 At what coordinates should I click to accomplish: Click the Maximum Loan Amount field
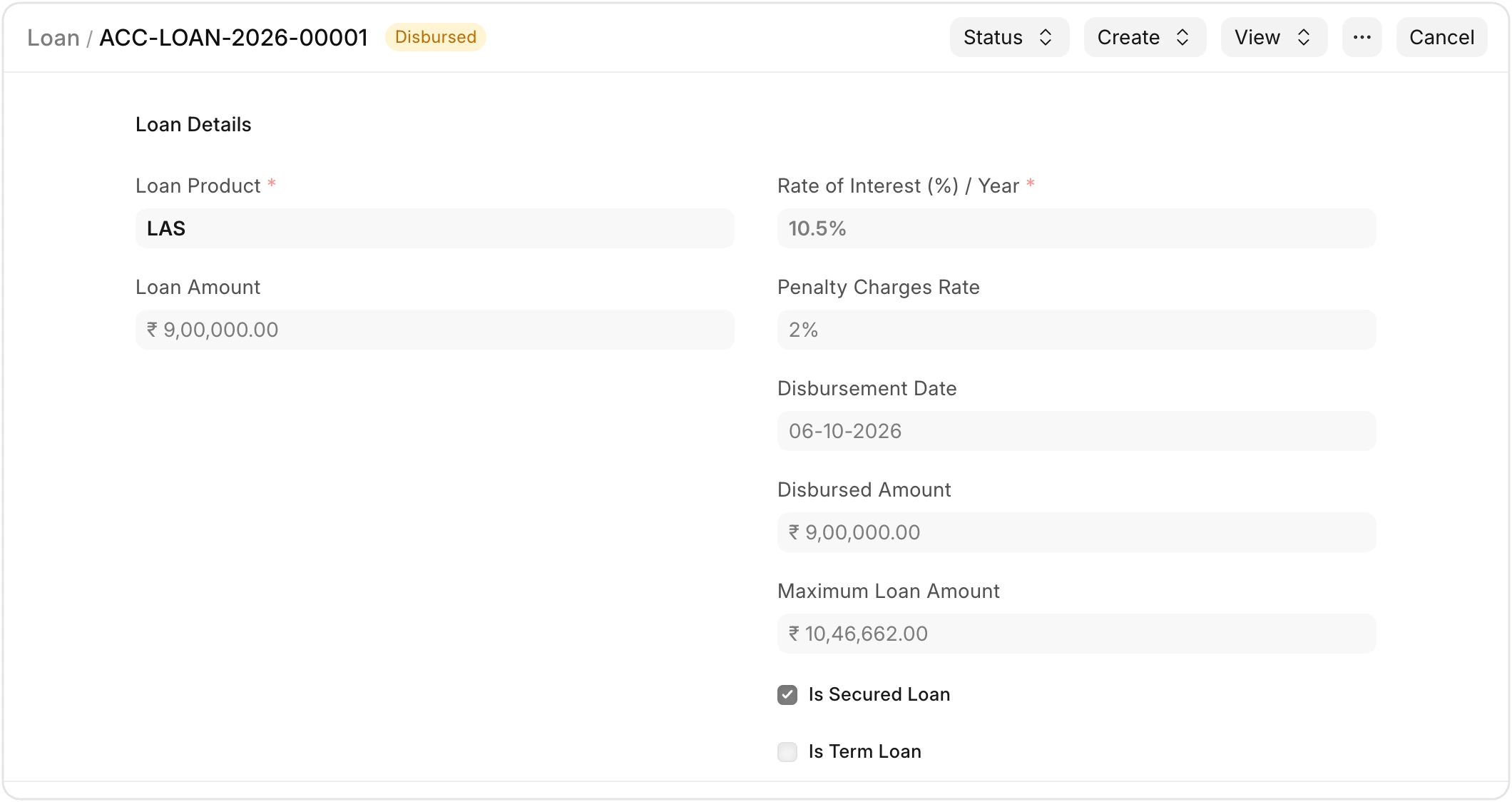(1077, 634)
